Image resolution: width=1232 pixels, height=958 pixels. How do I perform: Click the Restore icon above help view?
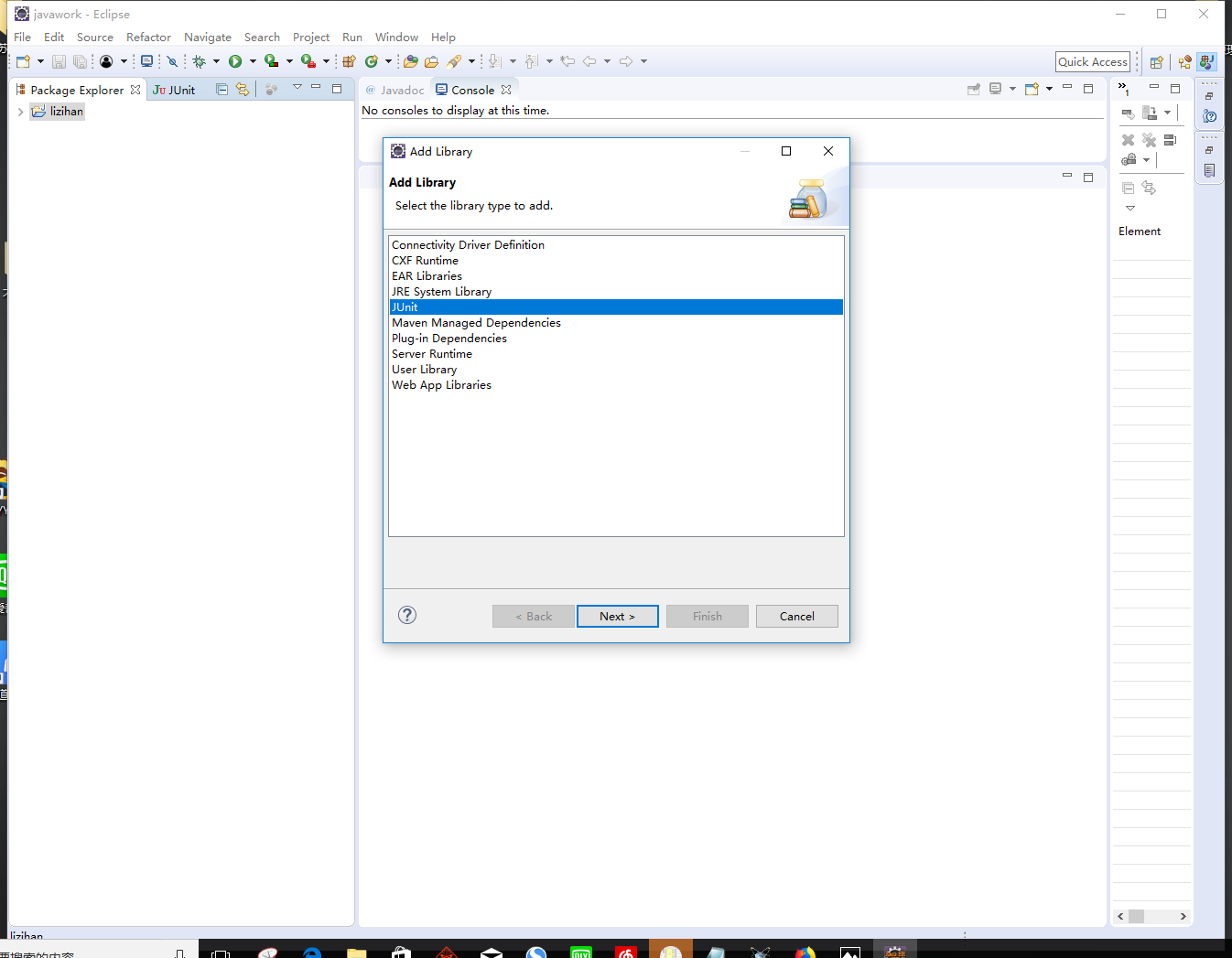pyautogui.click(x=1209, y=96)
